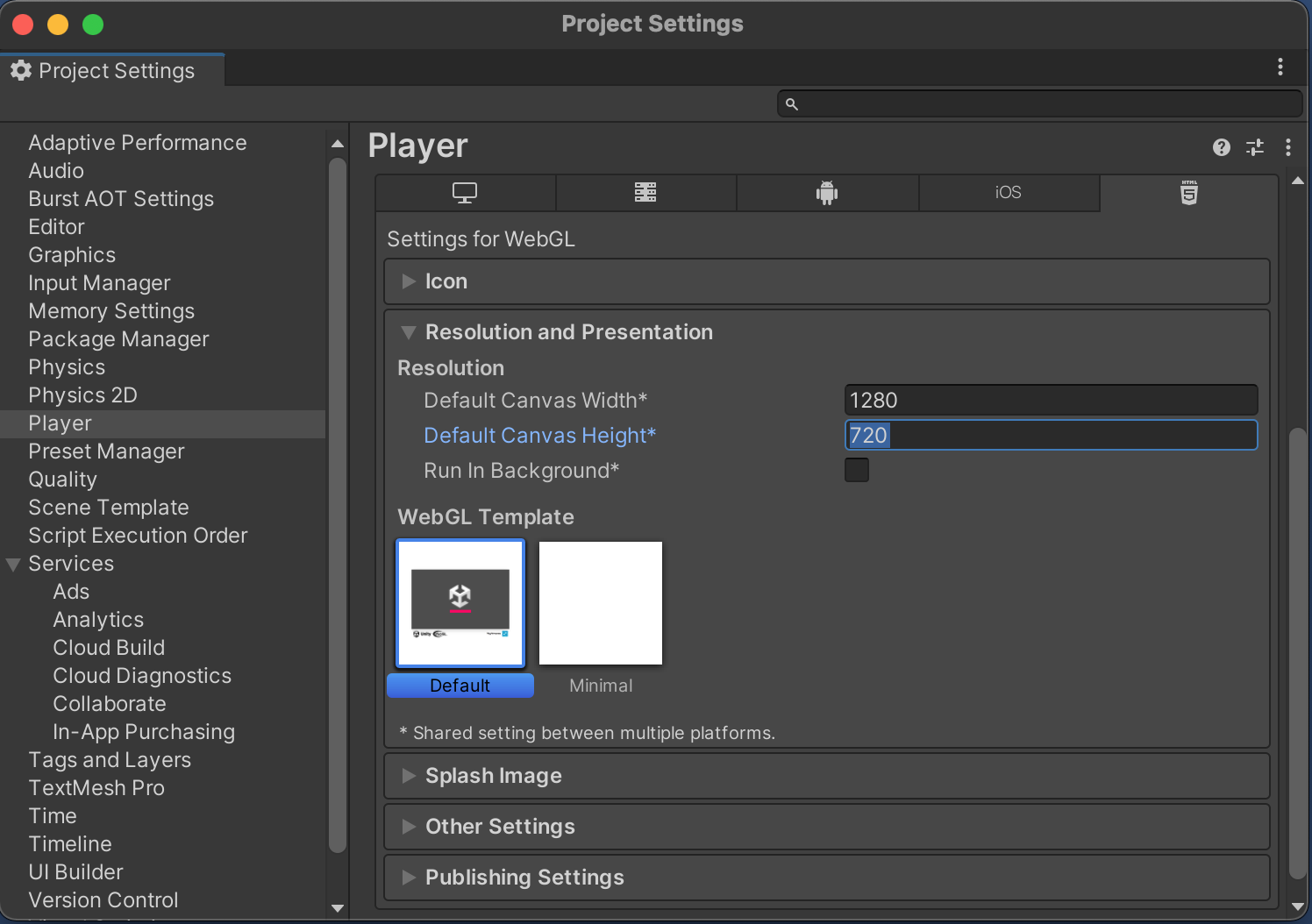Select the Dedicated Server platform tab
Screen dimensions: 1312x924
click(x=645, y=193)
